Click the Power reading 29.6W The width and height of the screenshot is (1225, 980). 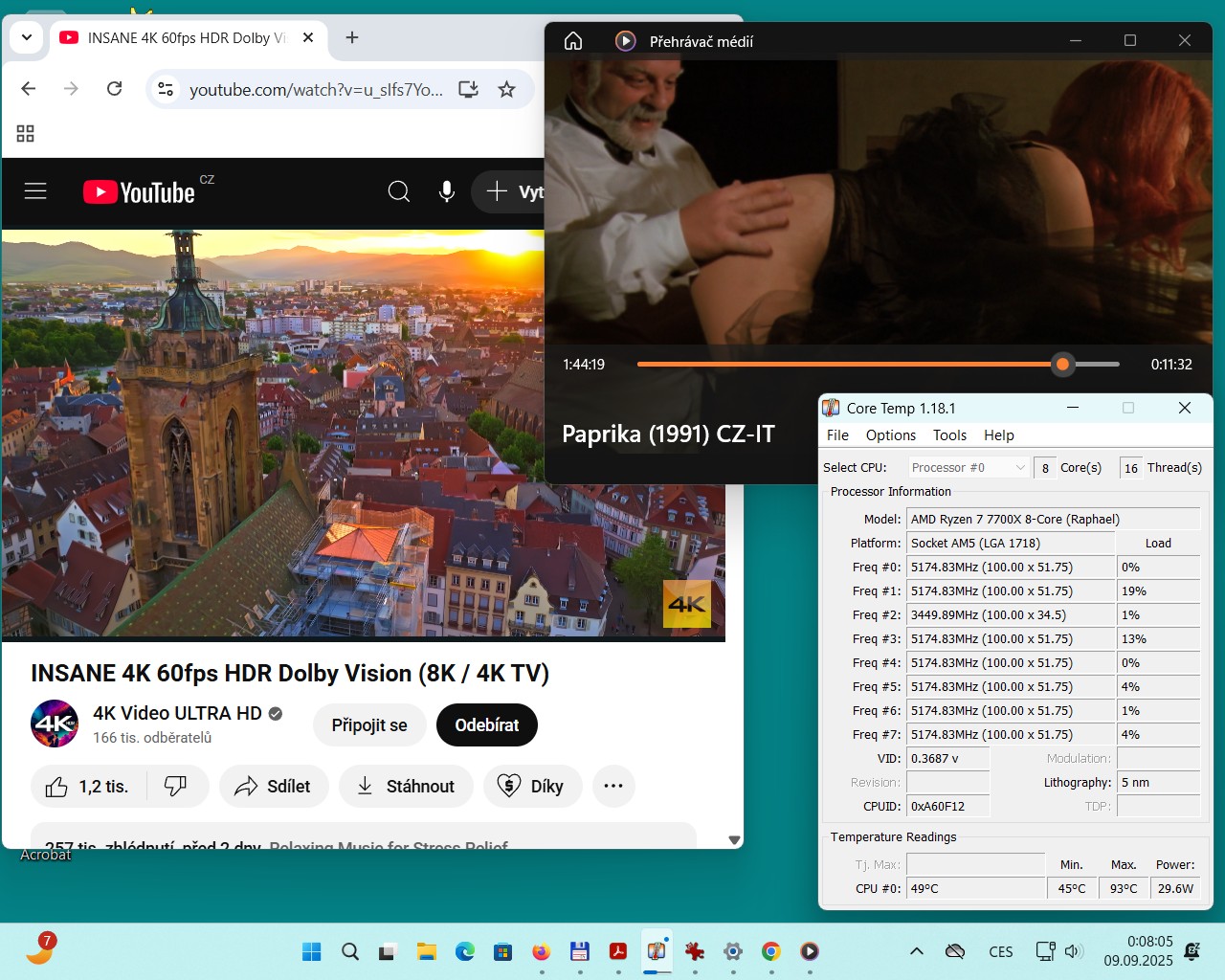click(x=1175, y=888)
